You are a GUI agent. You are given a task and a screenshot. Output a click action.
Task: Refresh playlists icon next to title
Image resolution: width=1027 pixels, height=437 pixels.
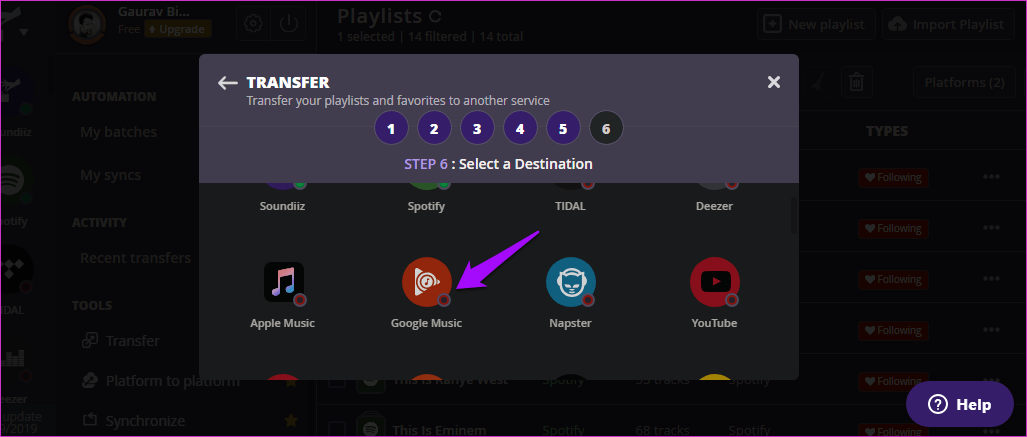pos(434,15)
